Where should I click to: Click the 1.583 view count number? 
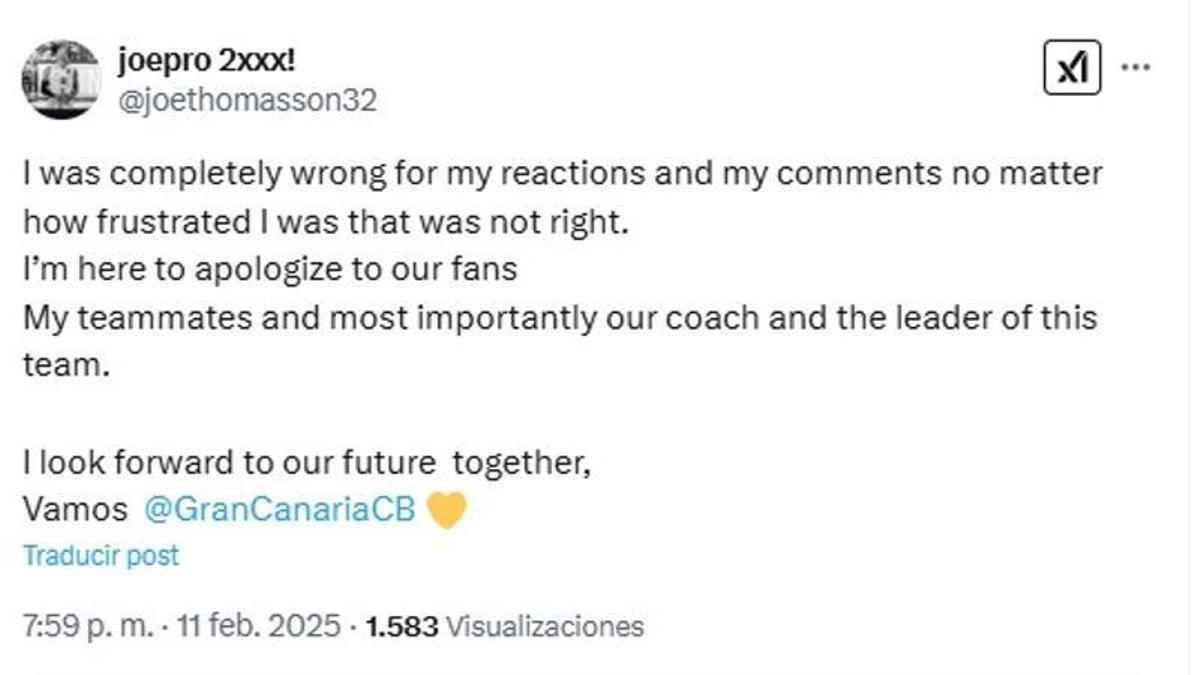402,627
